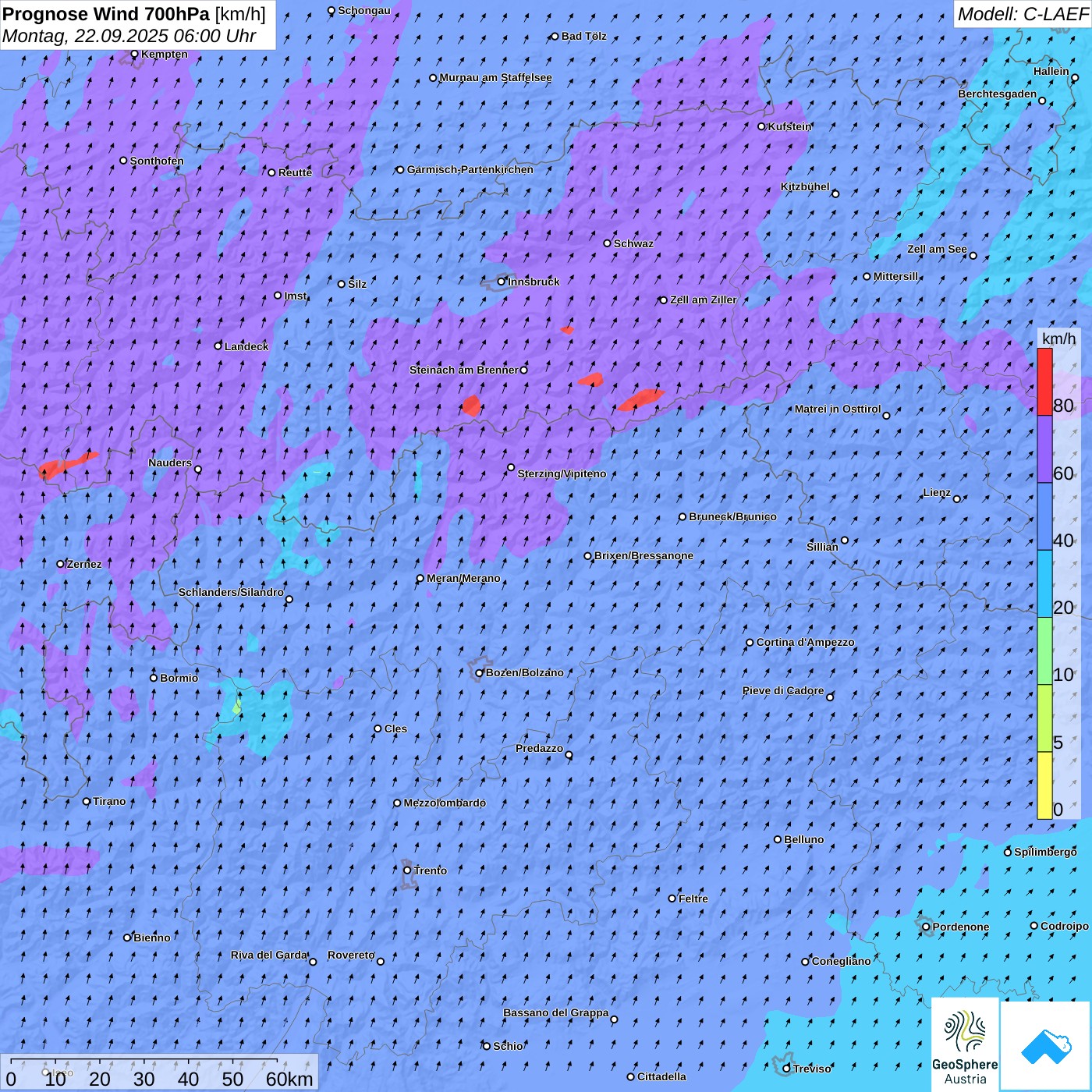
Task: Click the "Matrei in Osttirol" label
Action: pos(838,409)
